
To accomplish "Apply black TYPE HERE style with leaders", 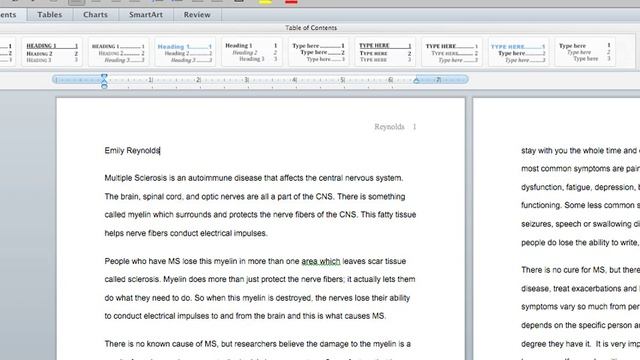I will [x=451, y=52].
